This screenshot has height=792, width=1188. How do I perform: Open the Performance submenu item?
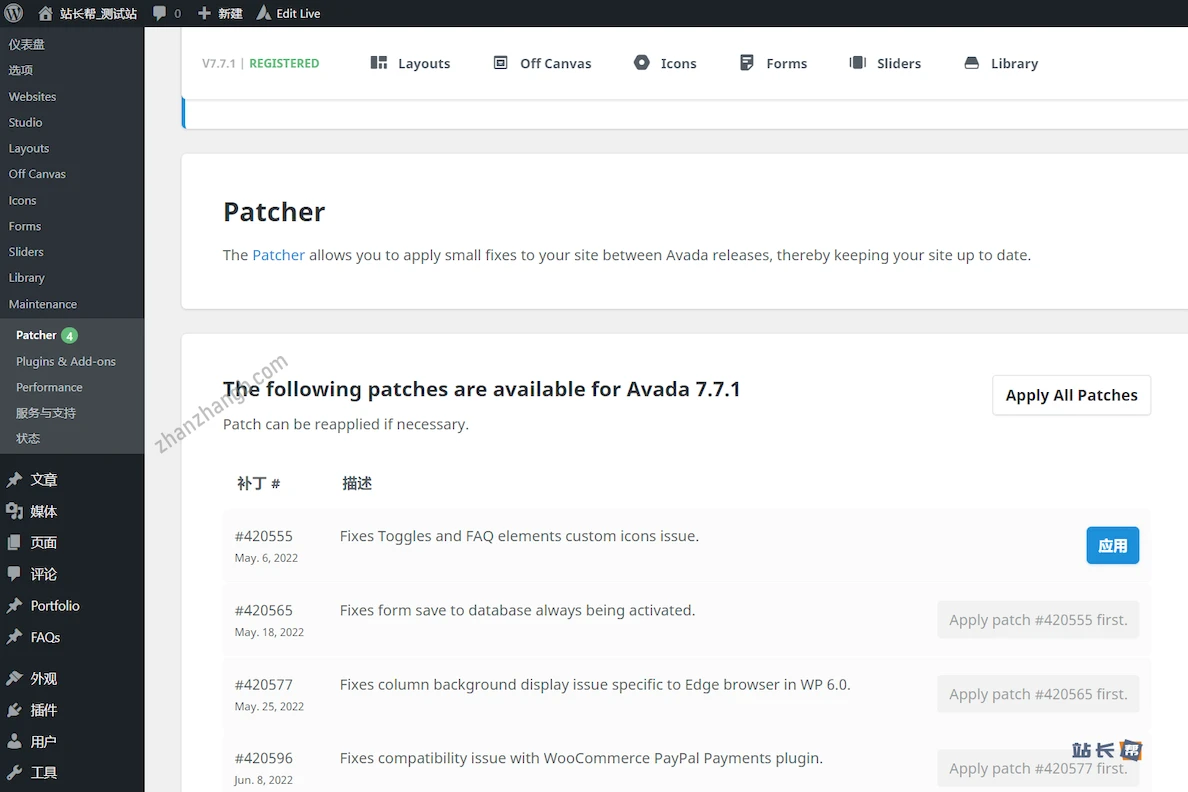[49, 387]
